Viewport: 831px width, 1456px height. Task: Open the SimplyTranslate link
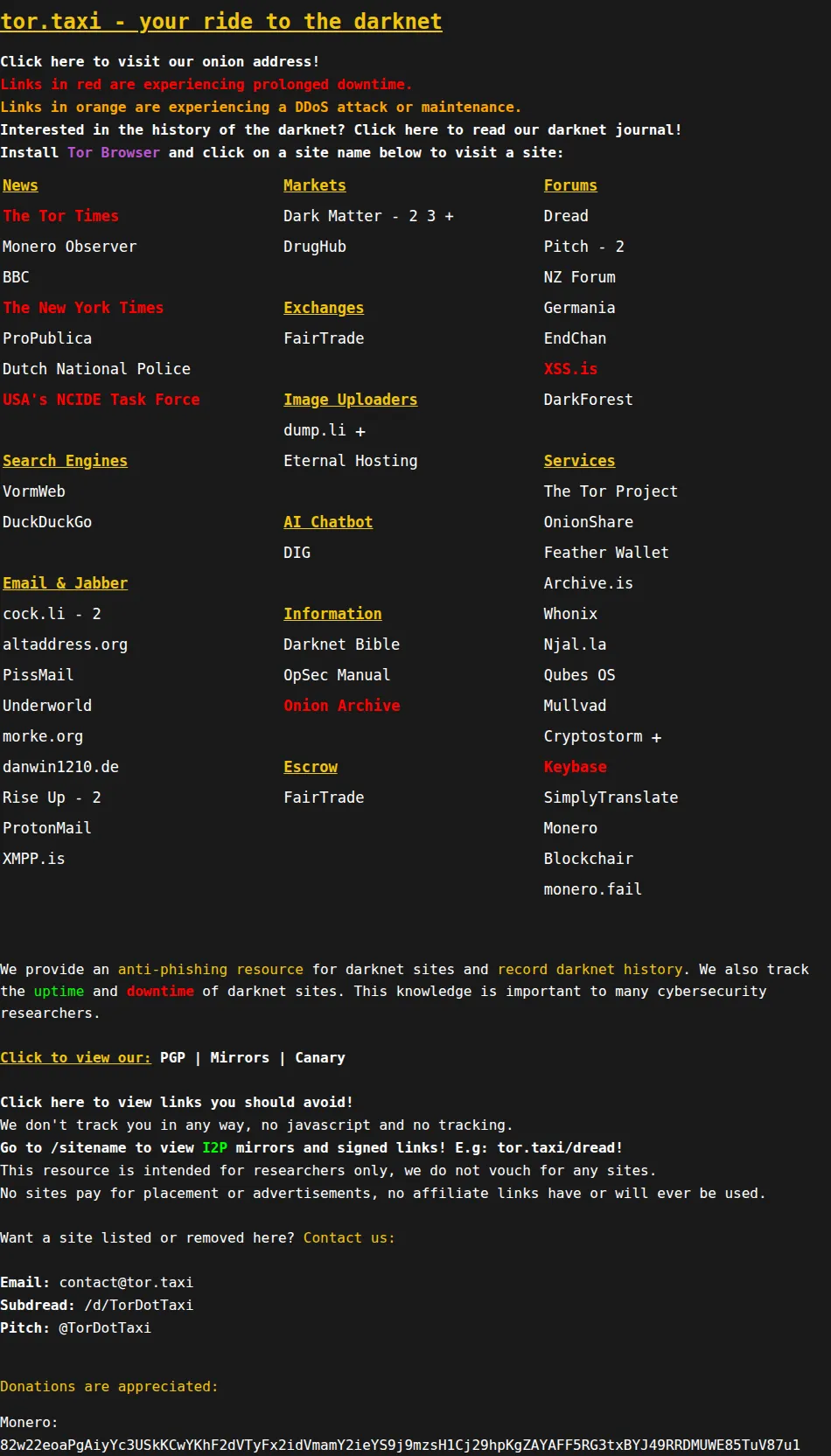pos(611,798)
